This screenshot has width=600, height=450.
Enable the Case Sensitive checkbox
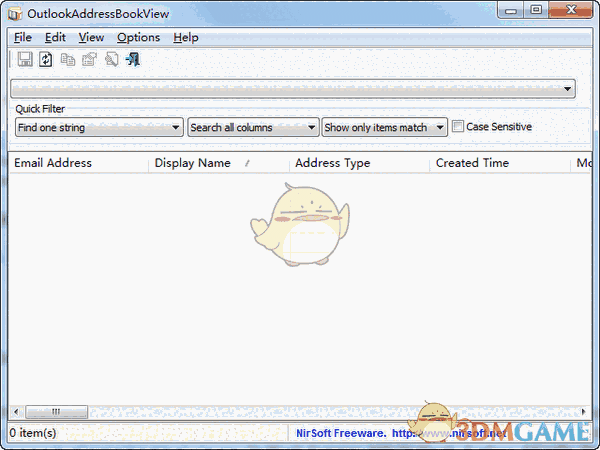[458, 126]
